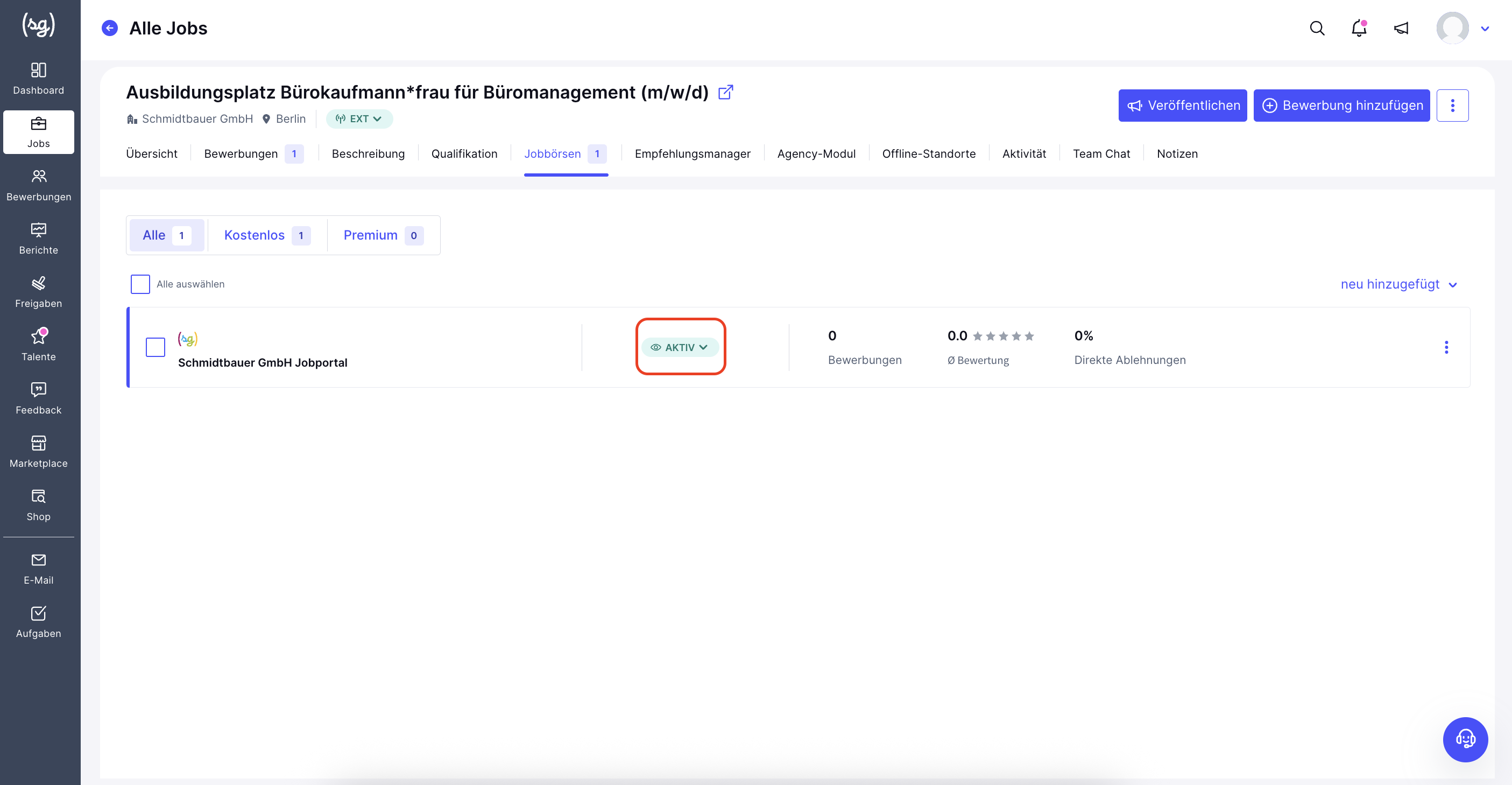Open the Team Chat tab
Viewport: 1512px width, 785px height.
(1101, 154)
